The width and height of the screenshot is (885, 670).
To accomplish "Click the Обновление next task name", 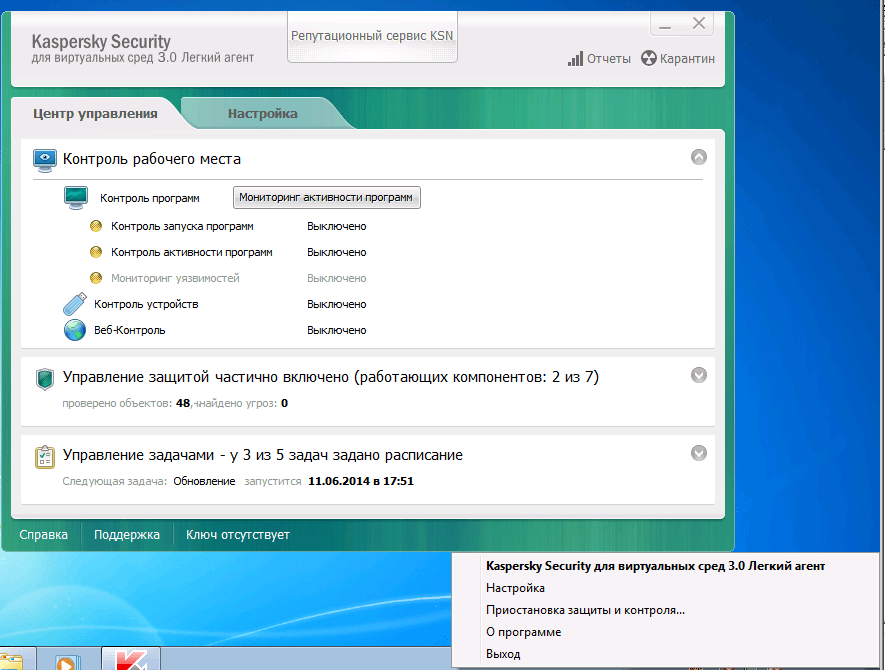I will pyautogui.click(x=204, y=481).
